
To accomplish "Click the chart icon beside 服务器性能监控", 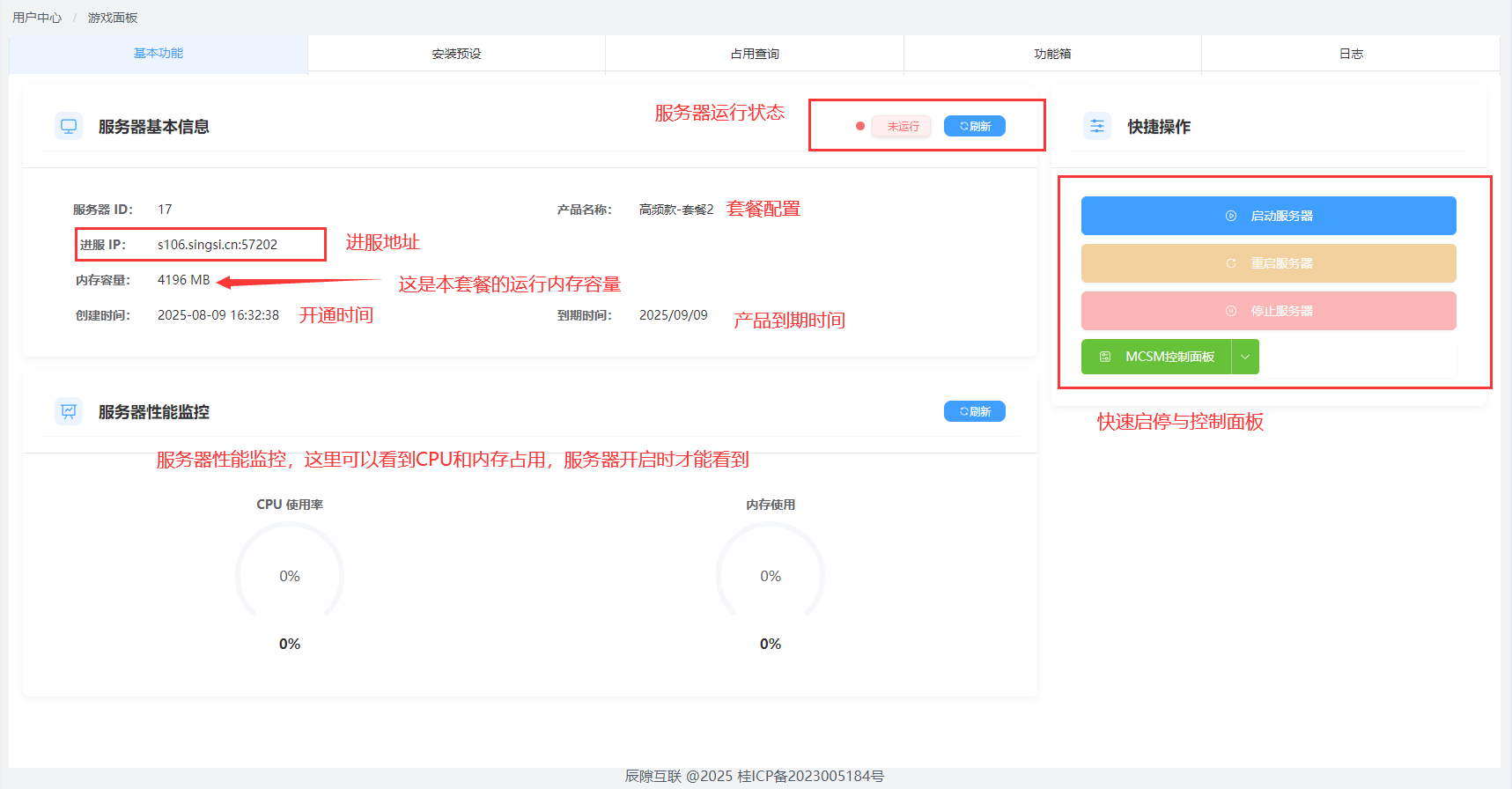I will (x=69, y=411).
